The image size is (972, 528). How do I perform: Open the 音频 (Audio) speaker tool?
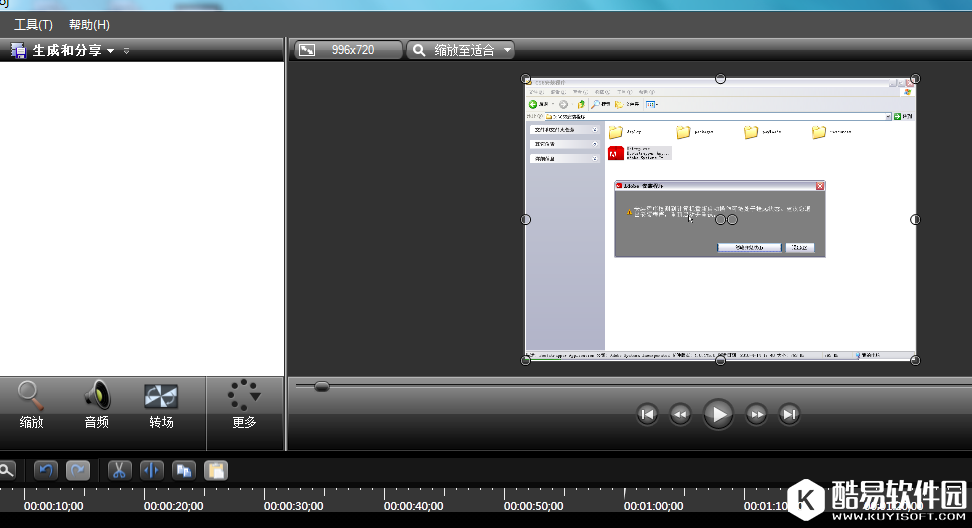click(x=97, y=405)
